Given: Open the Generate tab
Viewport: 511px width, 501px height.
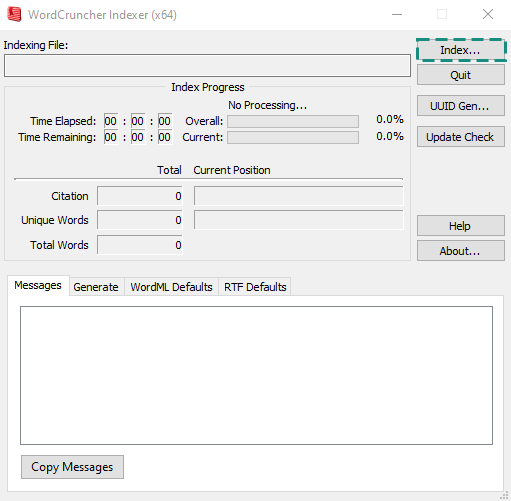Looking at the screenshot, I should [96, 287].
